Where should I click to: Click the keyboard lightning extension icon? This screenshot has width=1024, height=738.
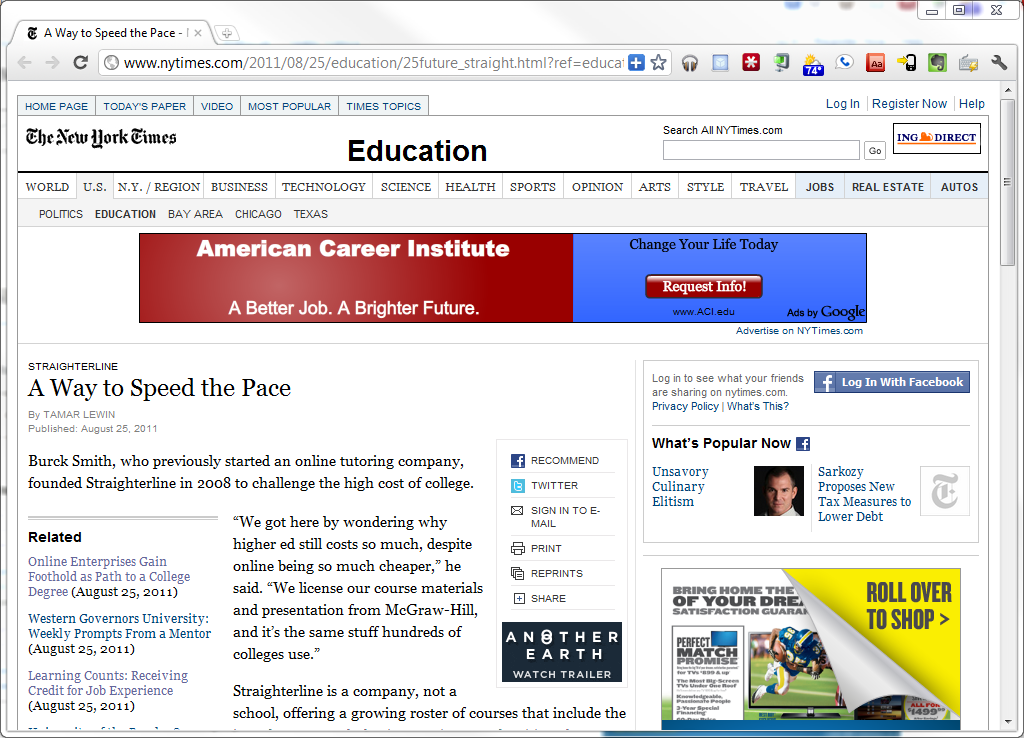point(968,63)
